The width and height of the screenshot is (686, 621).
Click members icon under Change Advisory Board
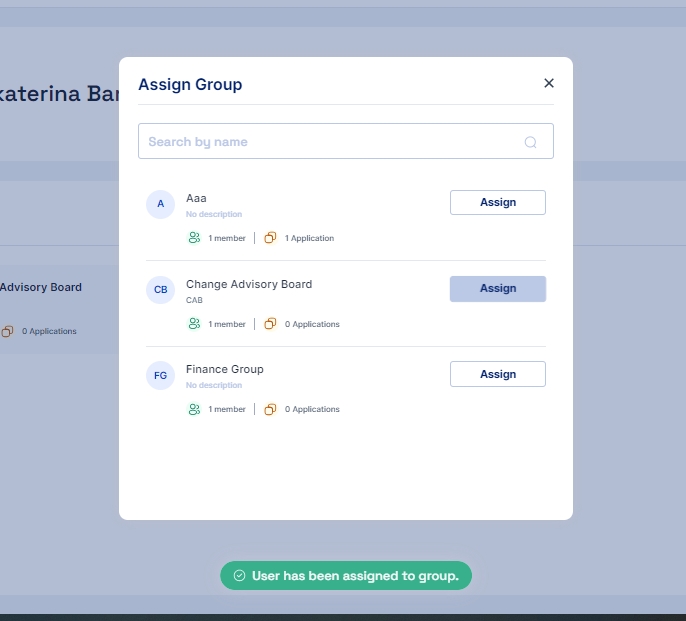click(x=194, y=324)
